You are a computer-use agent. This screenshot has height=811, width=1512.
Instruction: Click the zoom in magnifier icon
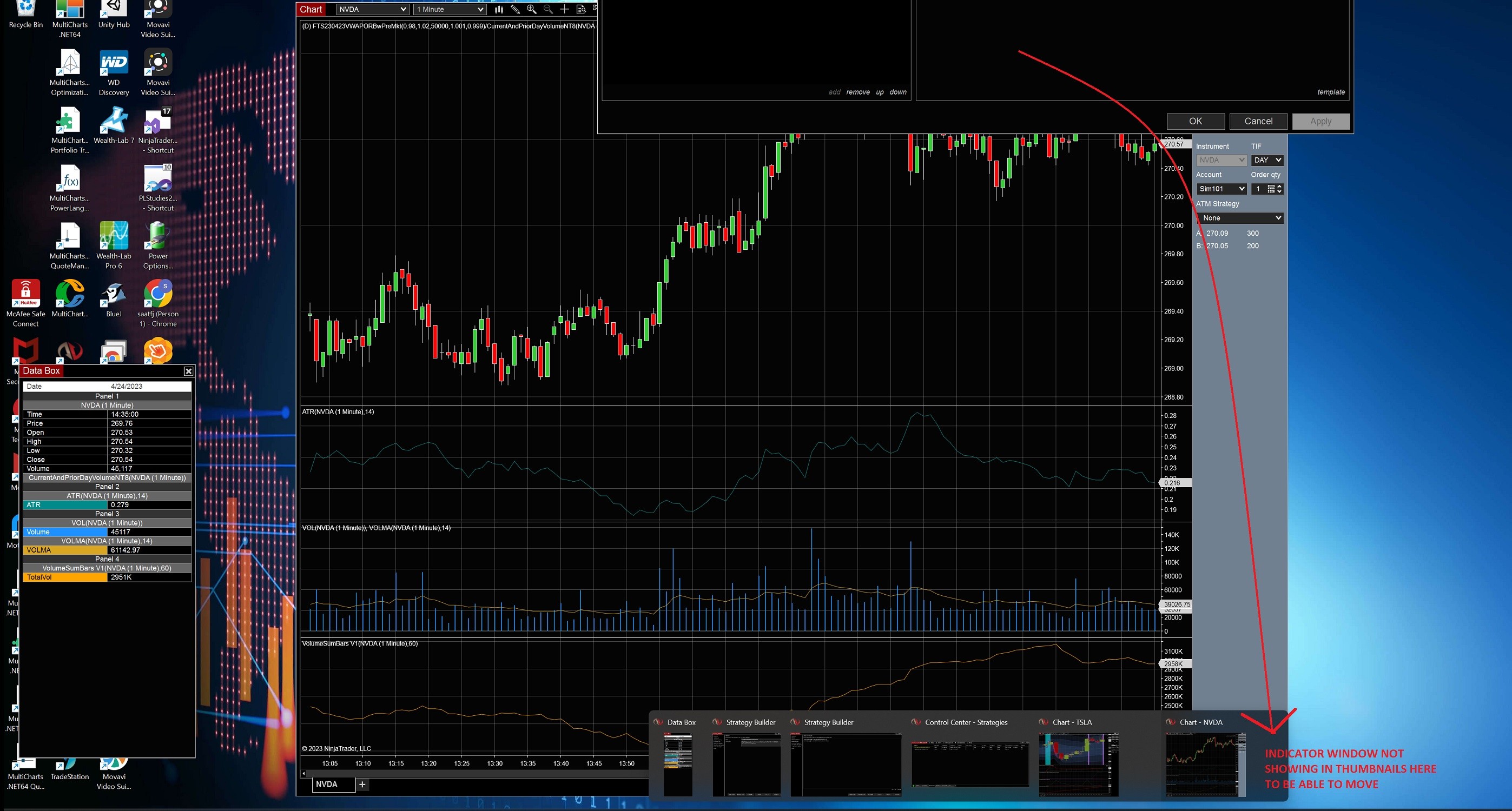tap(532, 9)
